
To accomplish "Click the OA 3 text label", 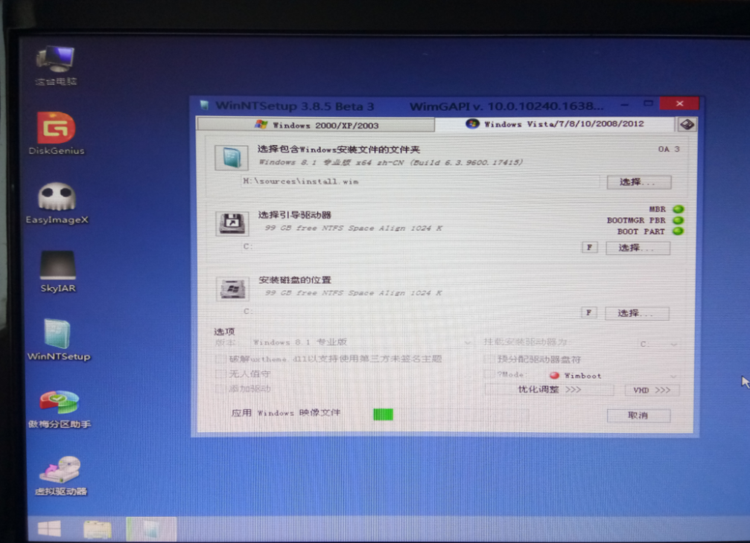I will [669, 149].
